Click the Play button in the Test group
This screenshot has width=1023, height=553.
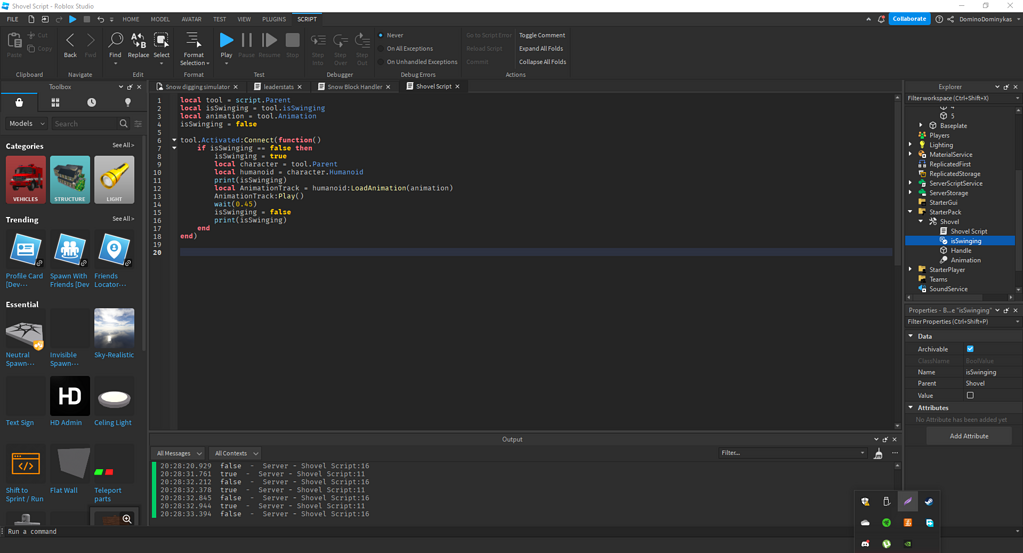(226, 42)
